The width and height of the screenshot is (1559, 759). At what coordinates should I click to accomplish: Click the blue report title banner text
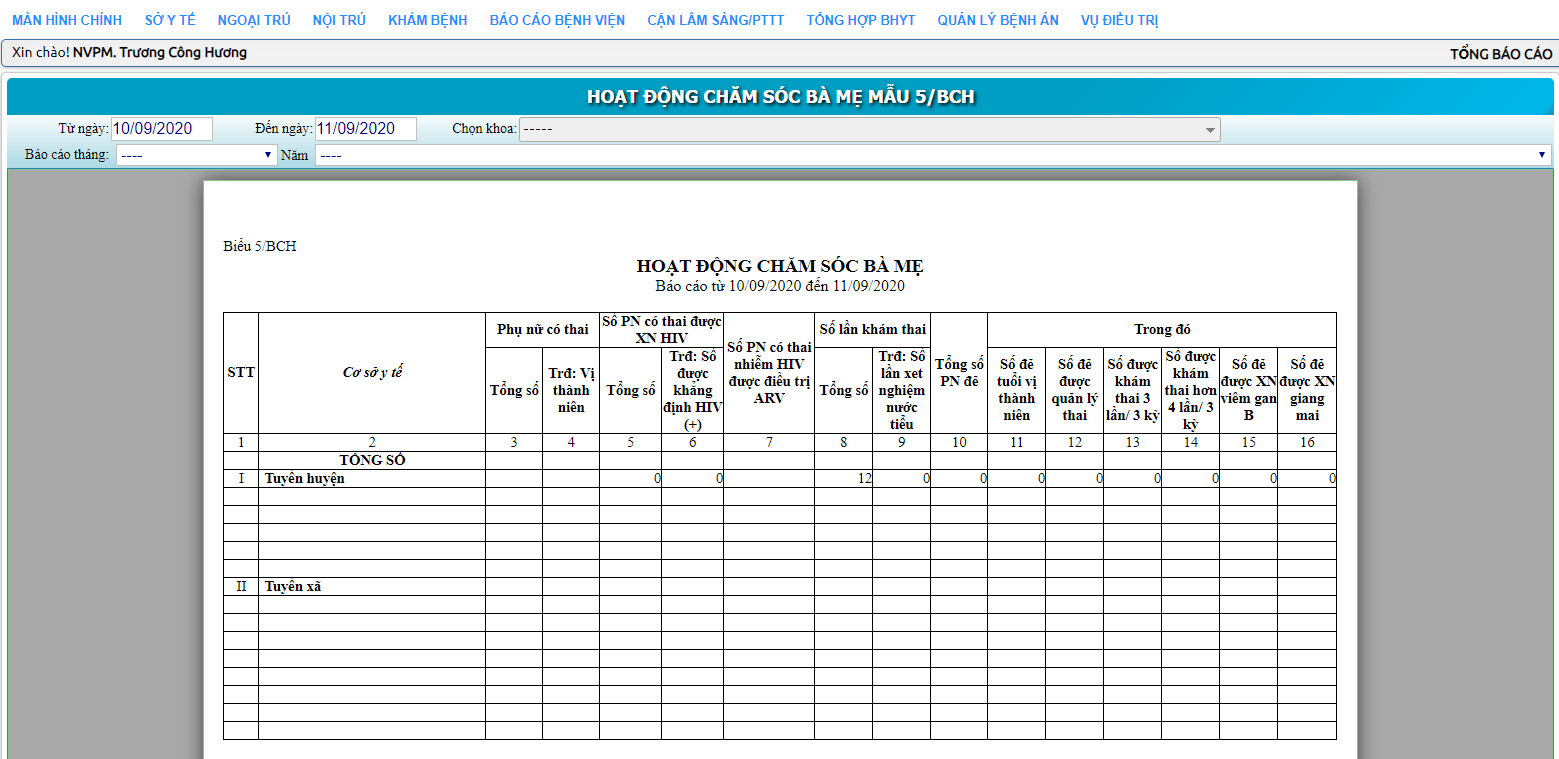click(780, 97)
